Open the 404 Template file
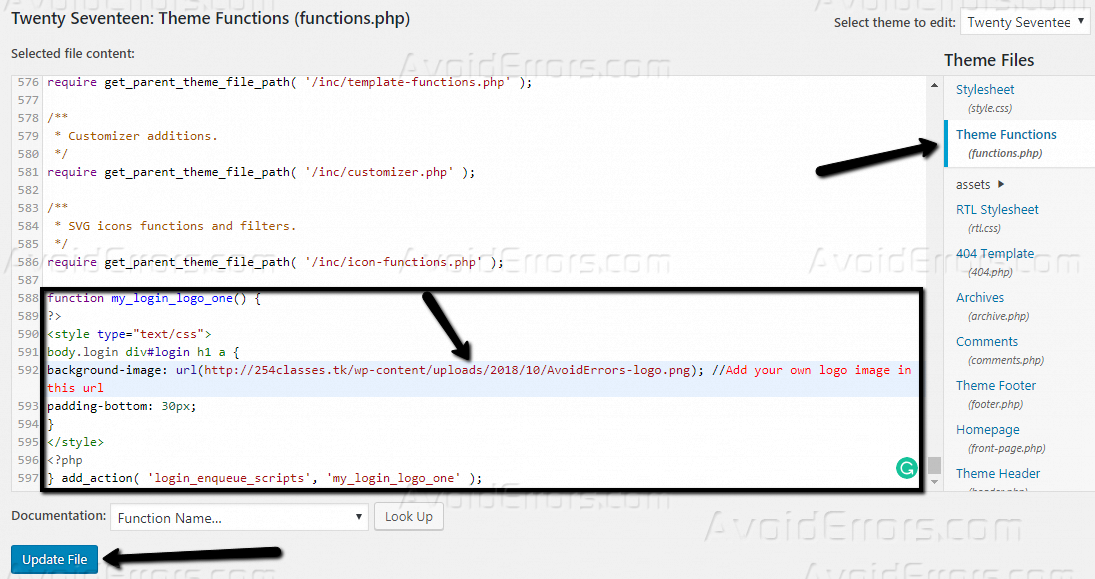The image size is (1095, 579). coord(995,254)
